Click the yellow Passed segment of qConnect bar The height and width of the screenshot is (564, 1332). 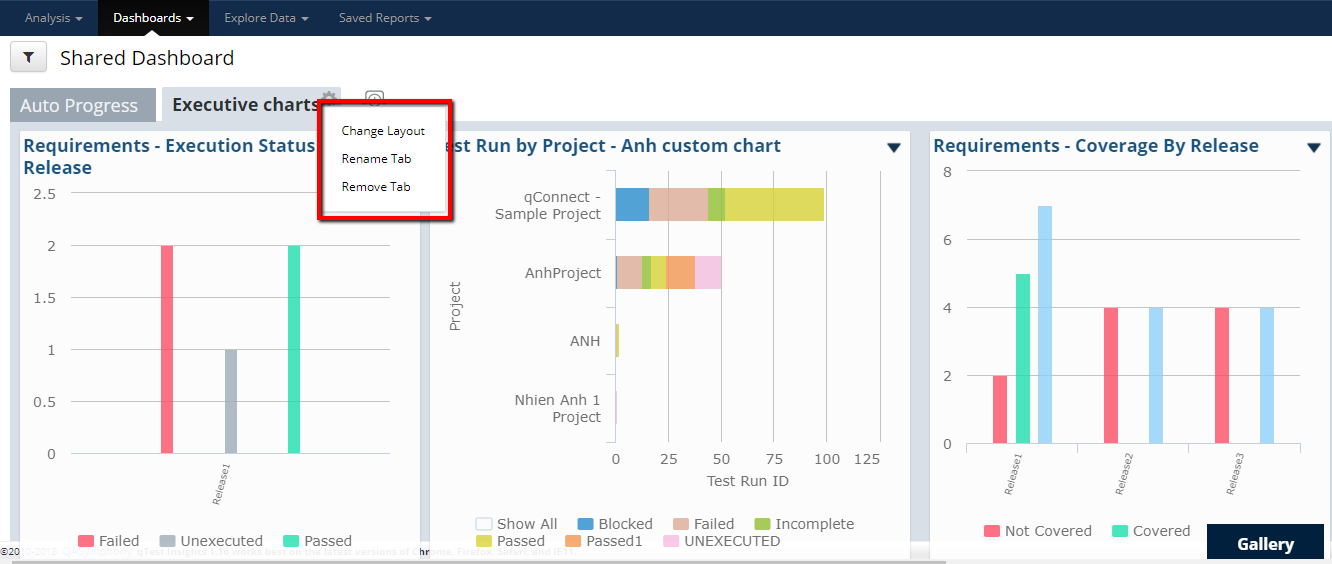coord(774,204)
